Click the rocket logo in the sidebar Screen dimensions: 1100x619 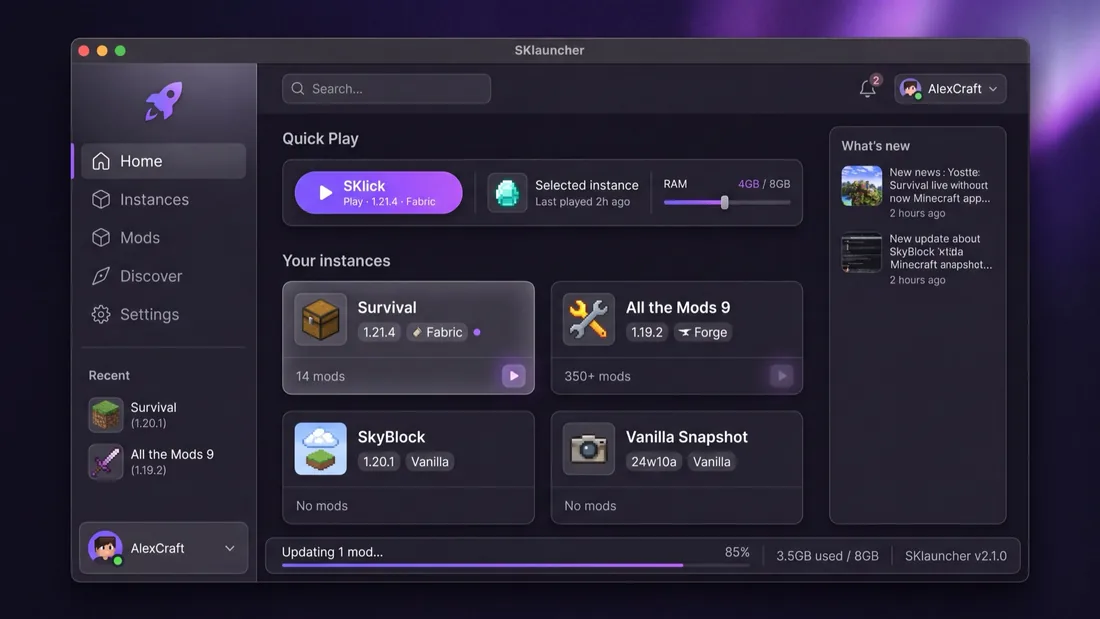pyautogui.click(x=163, y=101)
